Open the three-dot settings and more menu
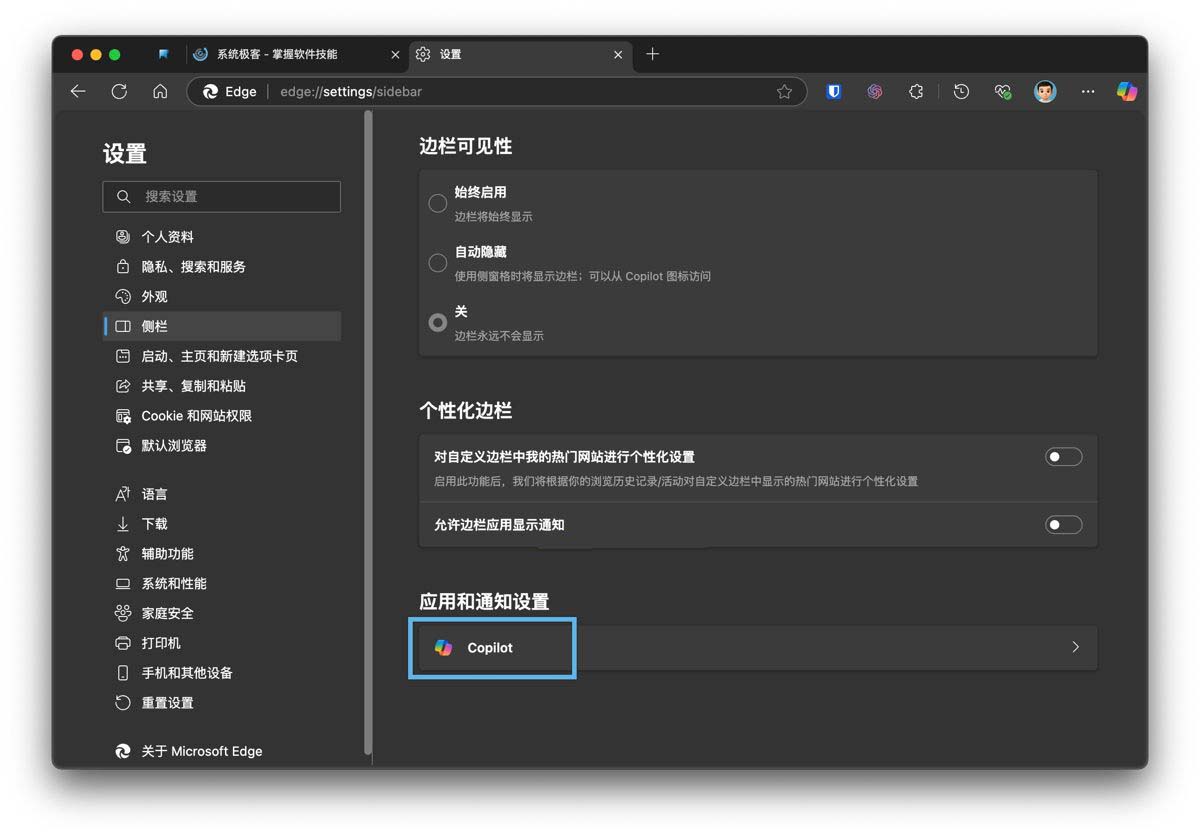The image size is (1200, 838). 1087,91
